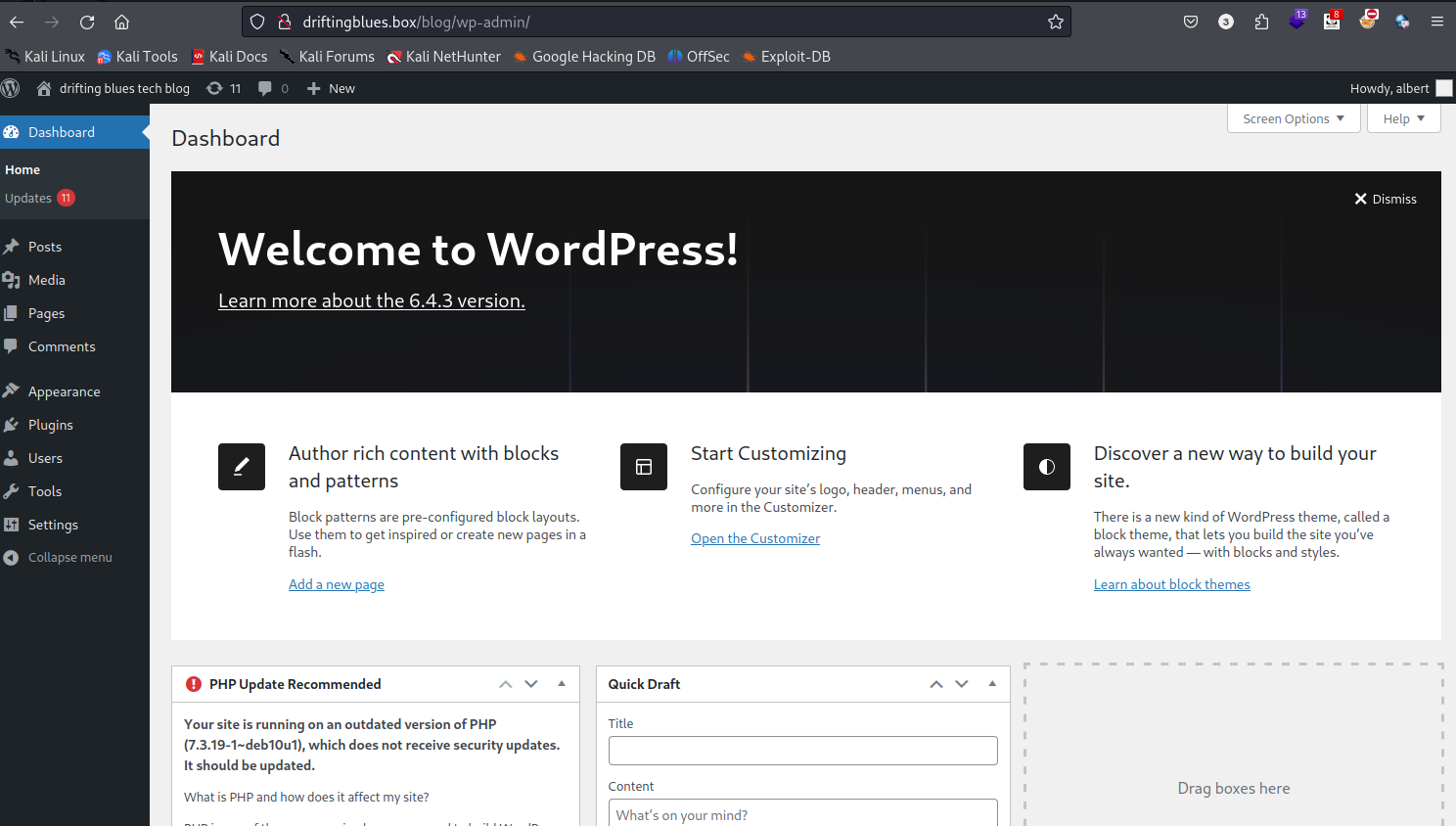Click the round toolbar icon showing 3
The height and width of the screenshot is (826, 1456).
coord(1226,22)
